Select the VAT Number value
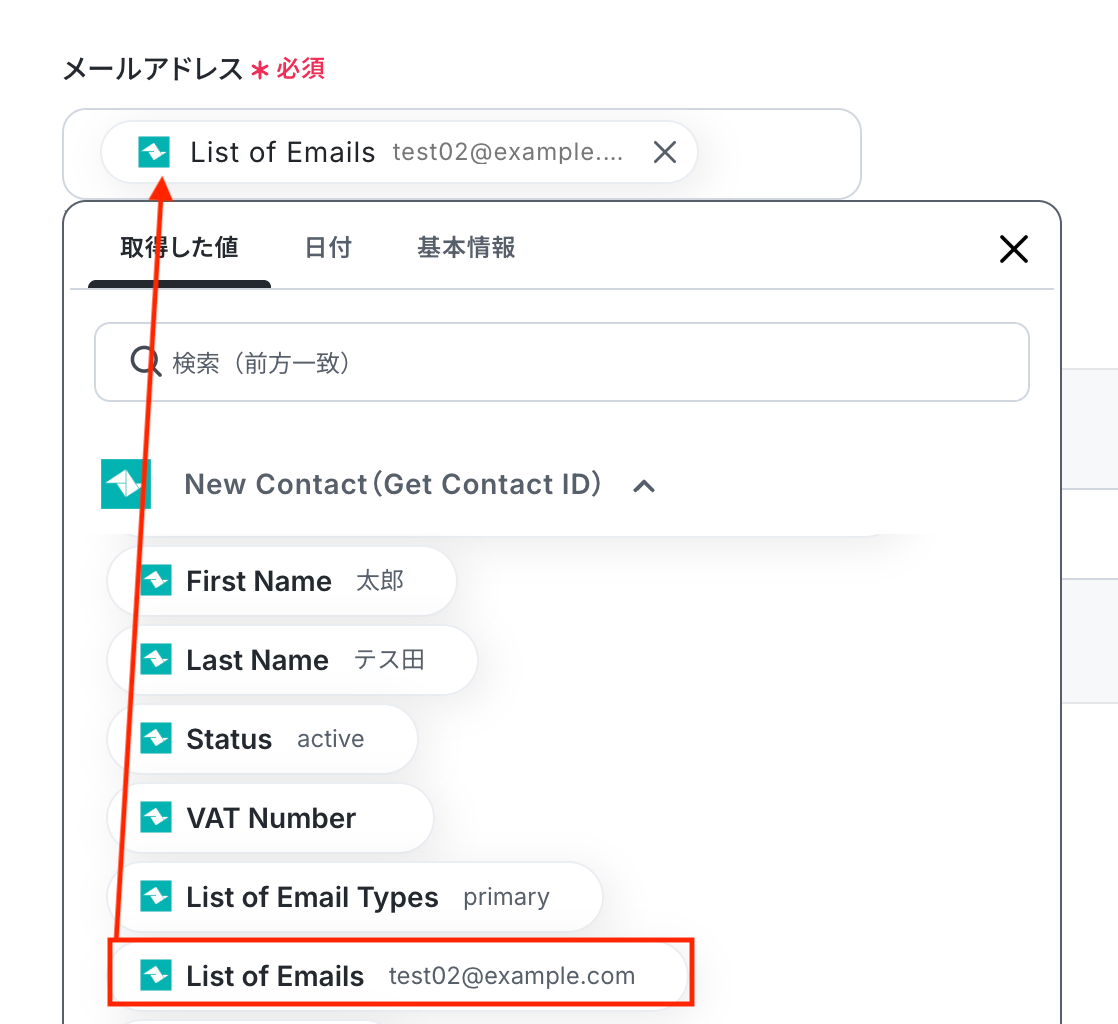 click(270, 818)
